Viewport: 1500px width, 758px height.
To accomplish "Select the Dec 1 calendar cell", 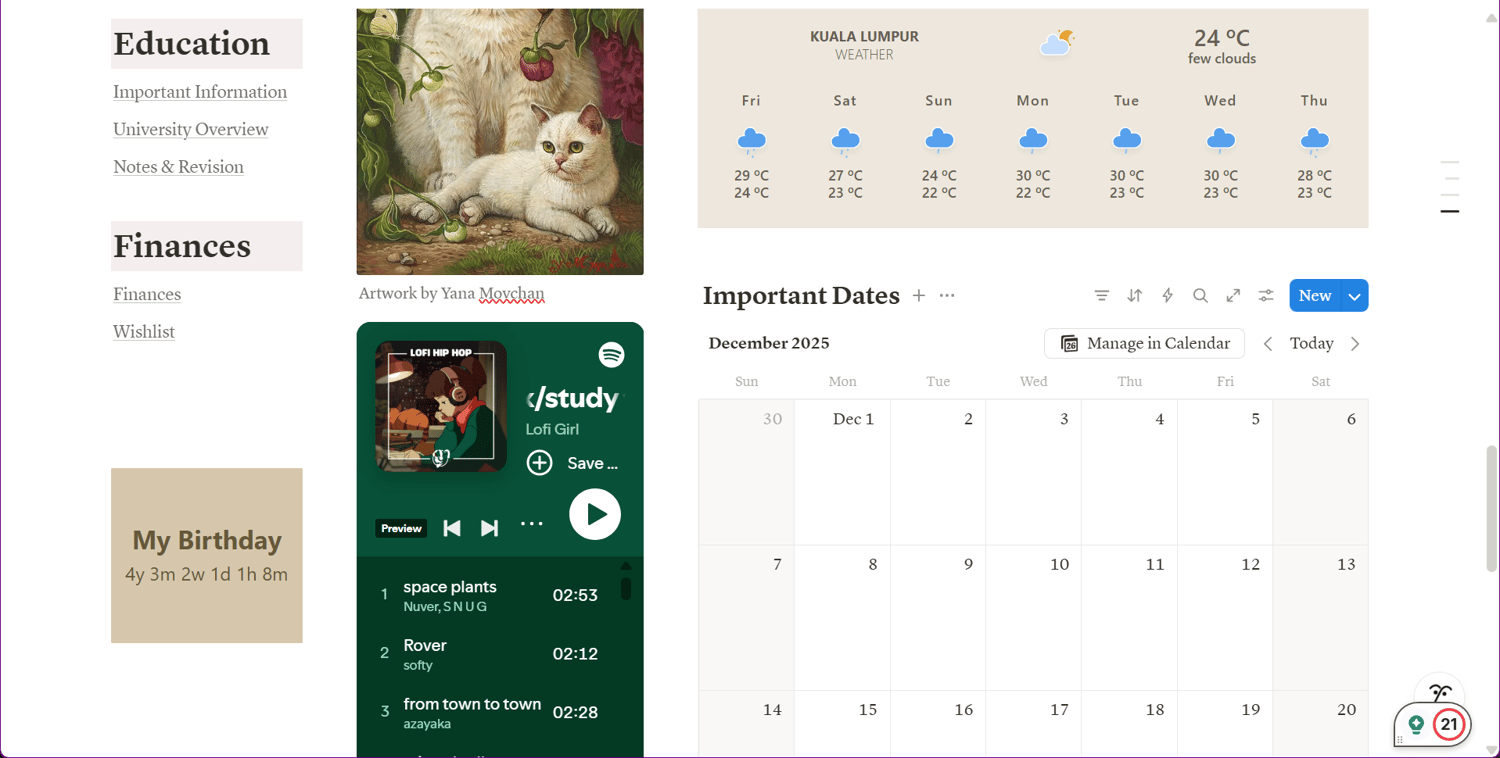I will point(842,473).
